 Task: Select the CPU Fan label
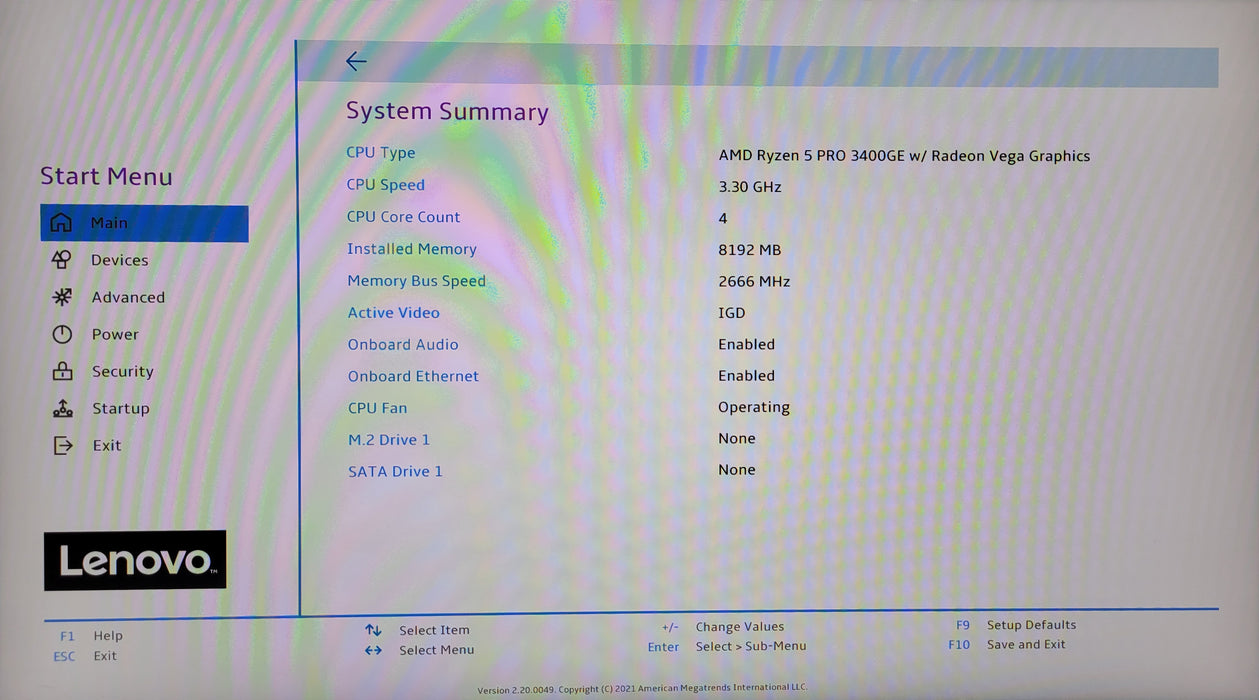coord(378,408)
